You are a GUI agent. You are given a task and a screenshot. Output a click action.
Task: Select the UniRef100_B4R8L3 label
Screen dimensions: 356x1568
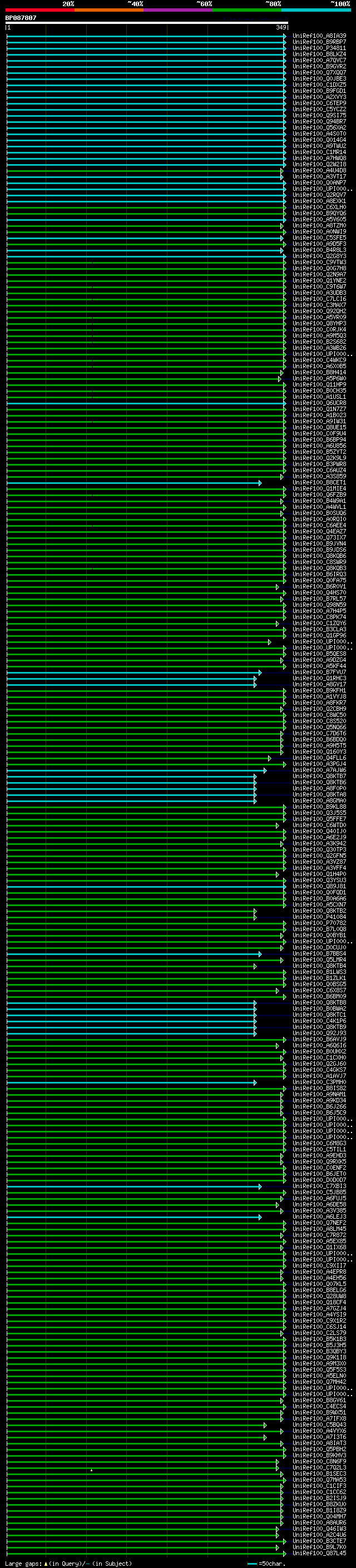(x=319, y=250)
